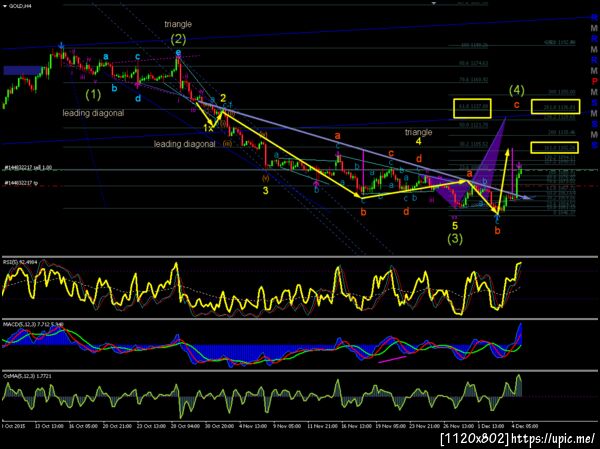Select the blue arrow marker at October high
Viewport: 600px width, 449px height.
tap(61, 46)
